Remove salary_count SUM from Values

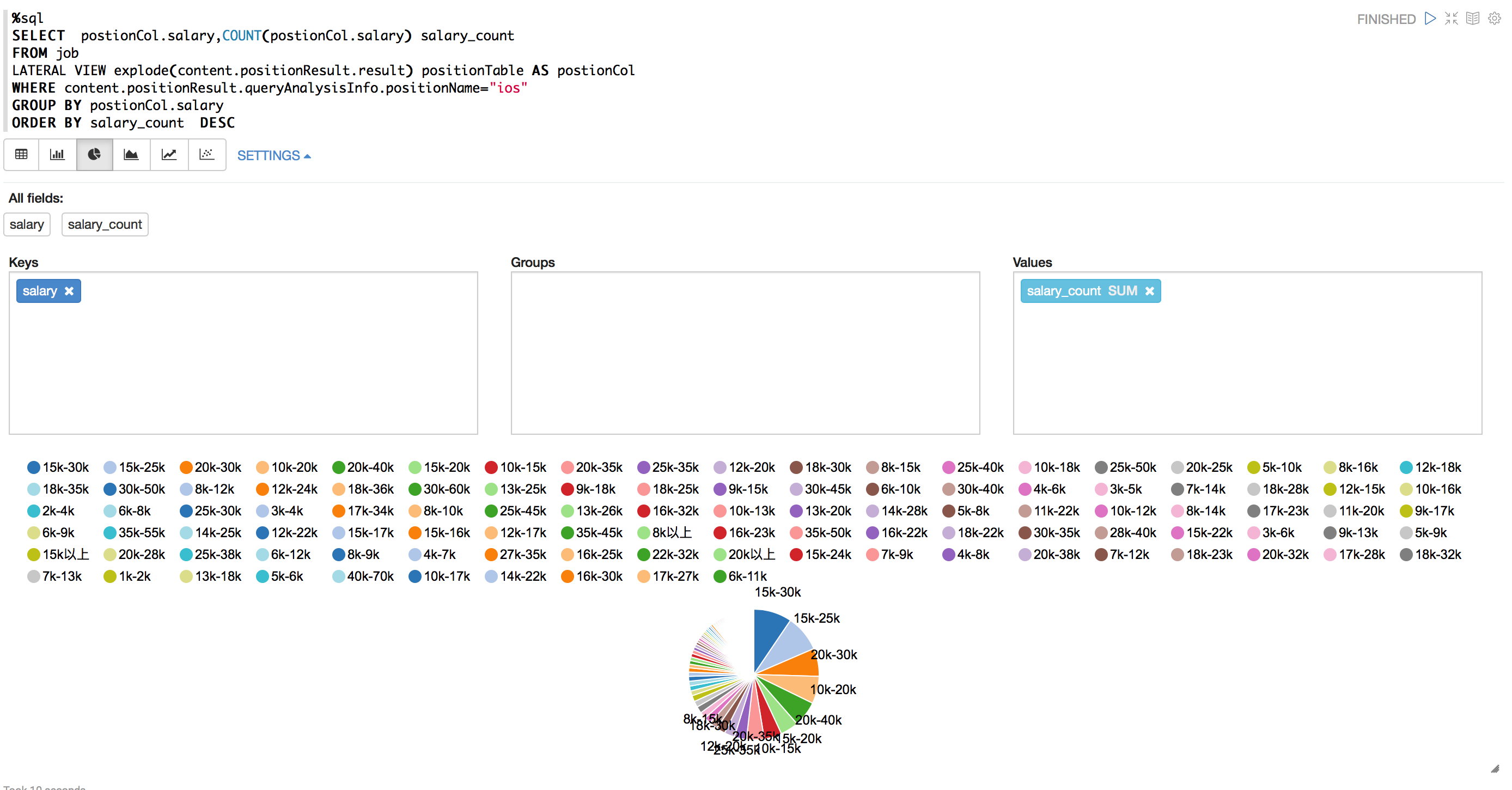(x=1150, y=291)
